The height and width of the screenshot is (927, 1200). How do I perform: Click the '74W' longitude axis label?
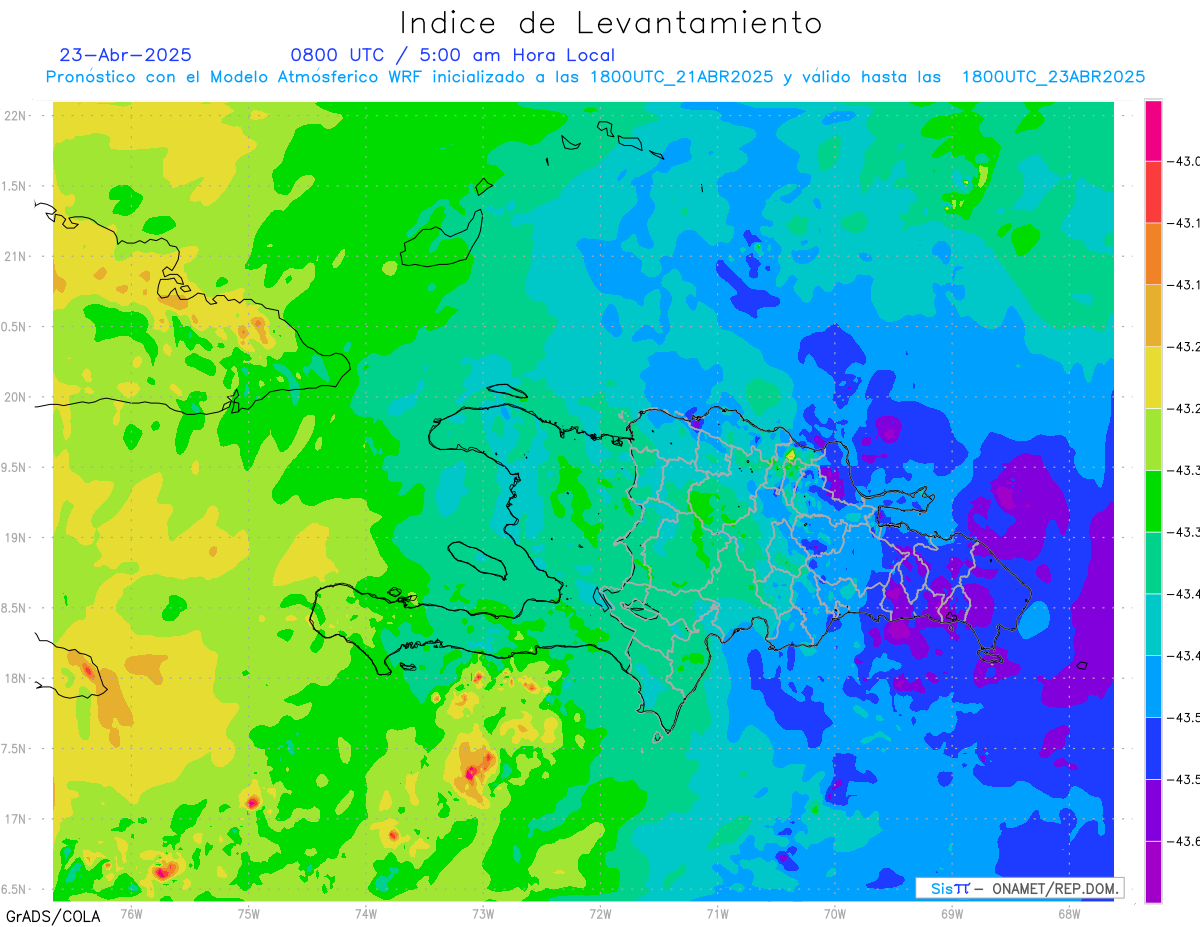[366, 912]
